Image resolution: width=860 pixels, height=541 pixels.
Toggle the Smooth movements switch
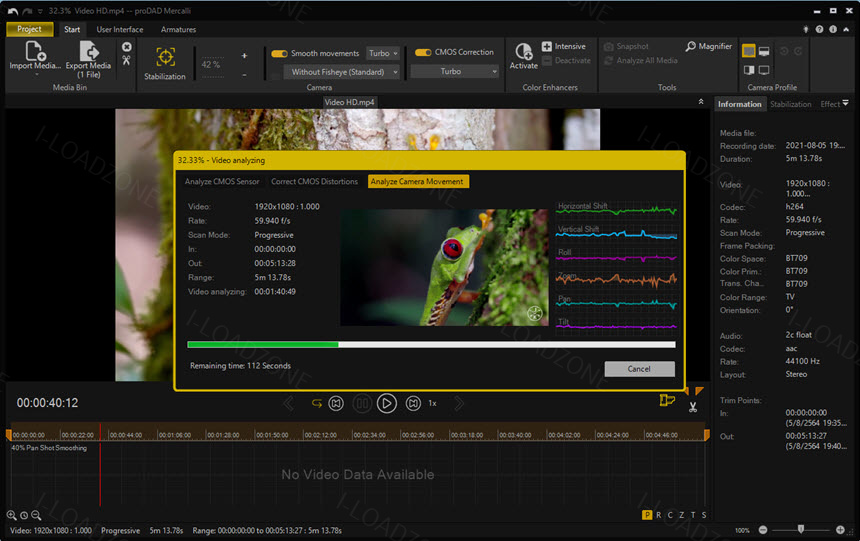point(280,53)
